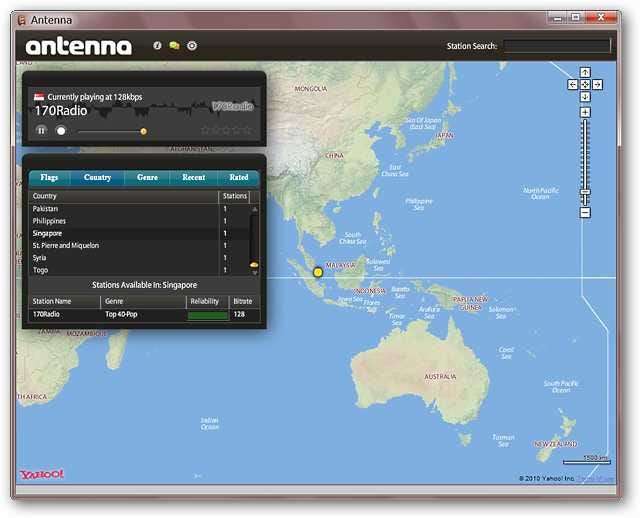The width and height of the screenshot is (640, 518).
Task: Pan the map up with arrow
Action: click(x=585, y=73)
